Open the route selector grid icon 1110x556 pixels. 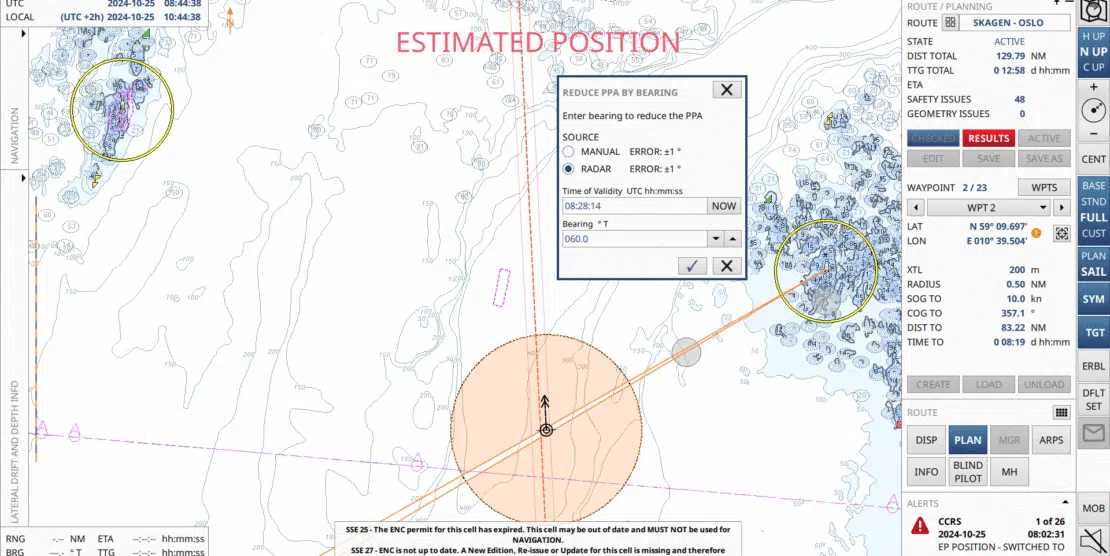[x=950, y=22]
